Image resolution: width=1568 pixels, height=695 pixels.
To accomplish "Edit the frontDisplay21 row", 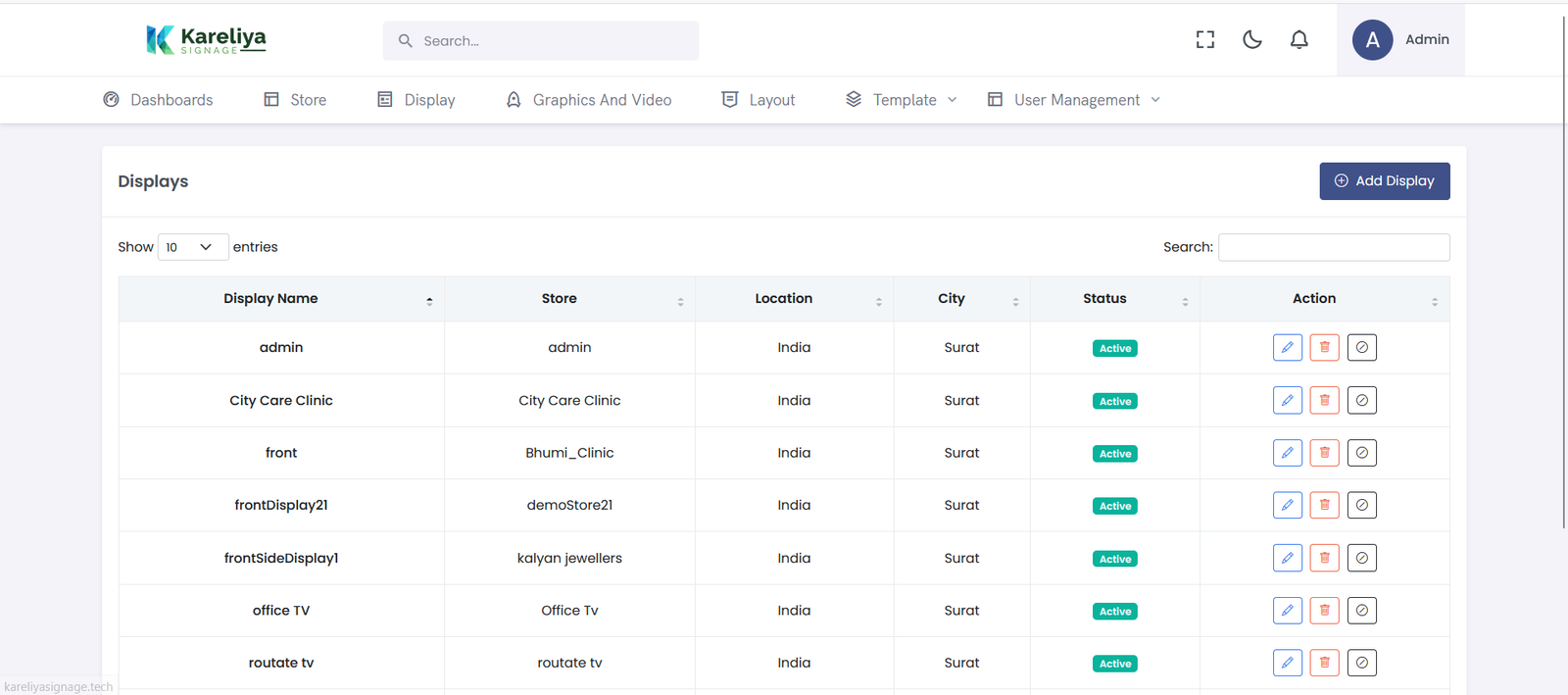I will click(x=1288, y=505).
